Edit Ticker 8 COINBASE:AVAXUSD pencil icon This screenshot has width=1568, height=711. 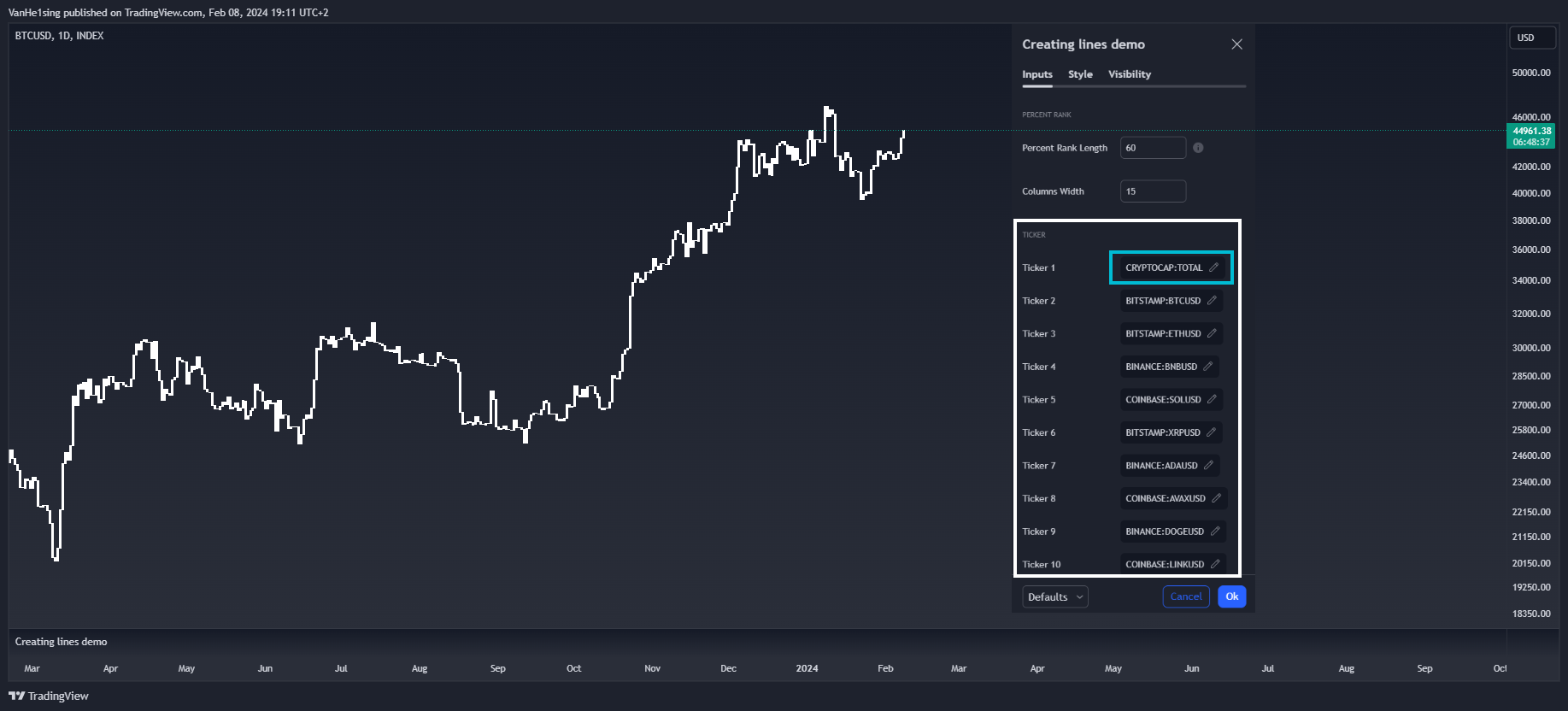(x=1217, y=498)
